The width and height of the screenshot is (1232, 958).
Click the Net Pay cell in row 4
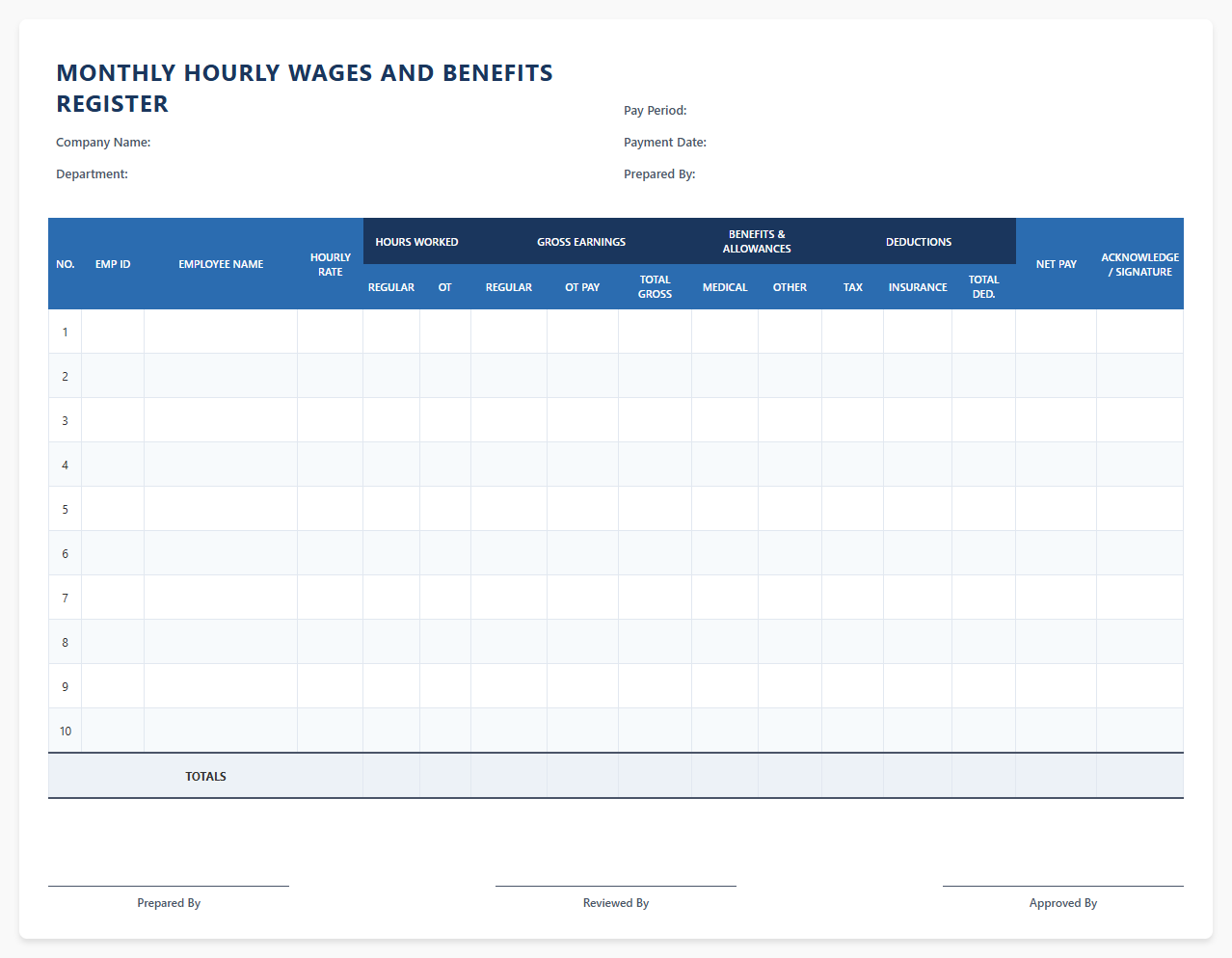(x=1057, y=465)
